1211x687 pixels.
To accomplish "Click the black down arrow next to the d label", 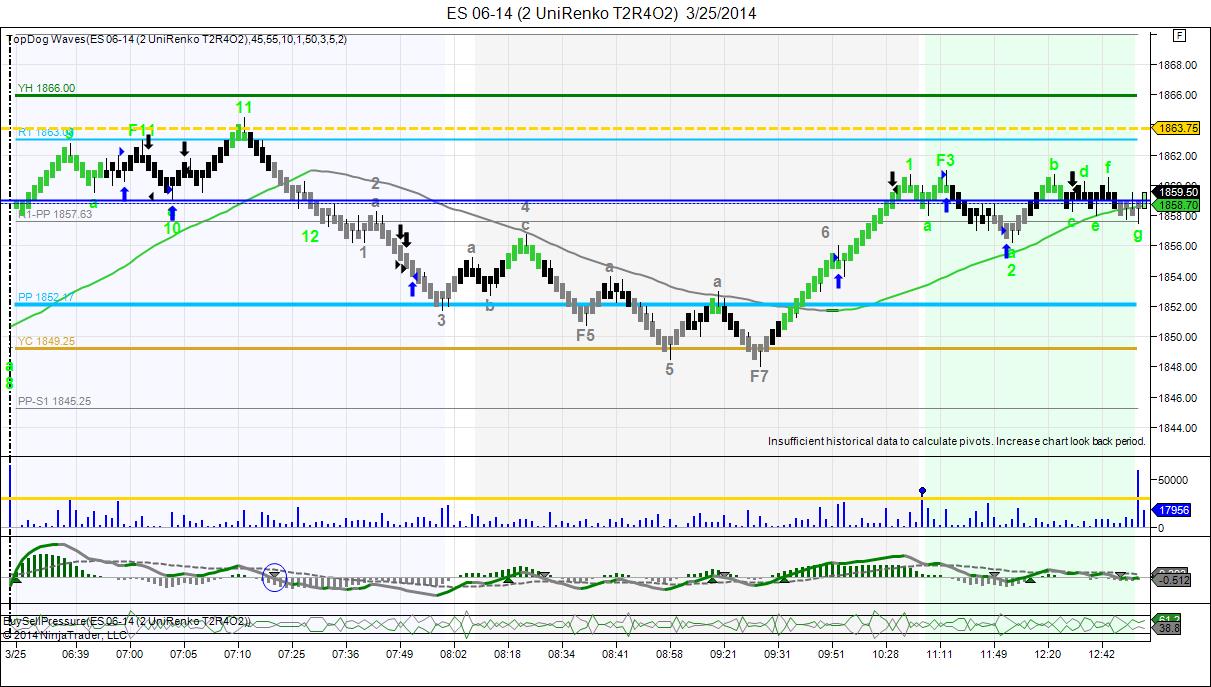I will coord(1072,180).
